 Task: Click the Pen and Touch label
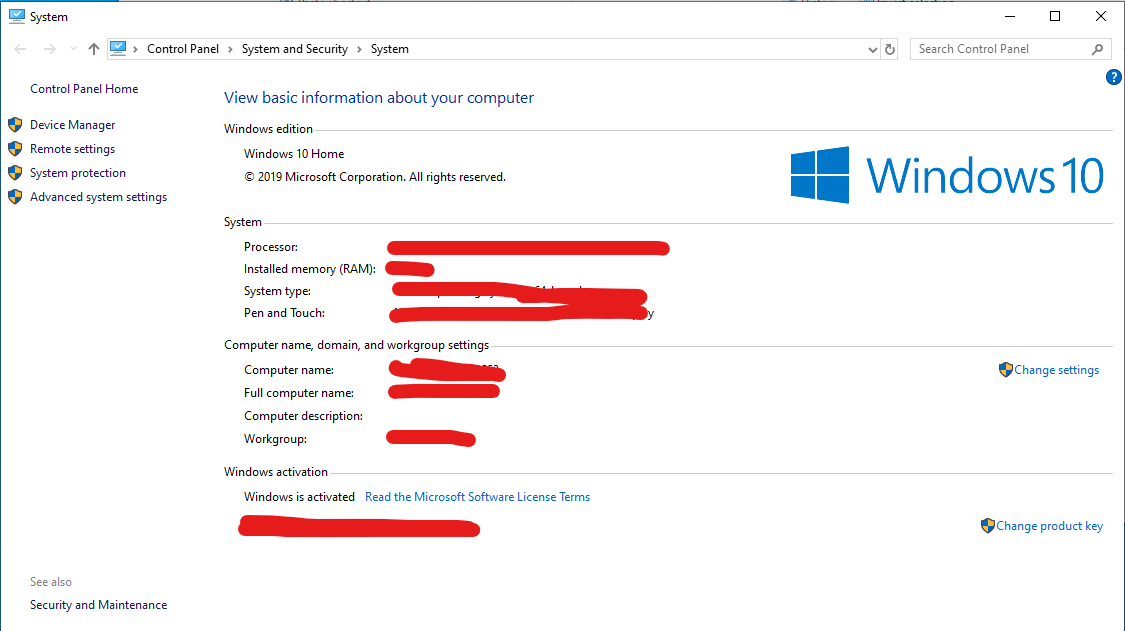click(284, 313)
